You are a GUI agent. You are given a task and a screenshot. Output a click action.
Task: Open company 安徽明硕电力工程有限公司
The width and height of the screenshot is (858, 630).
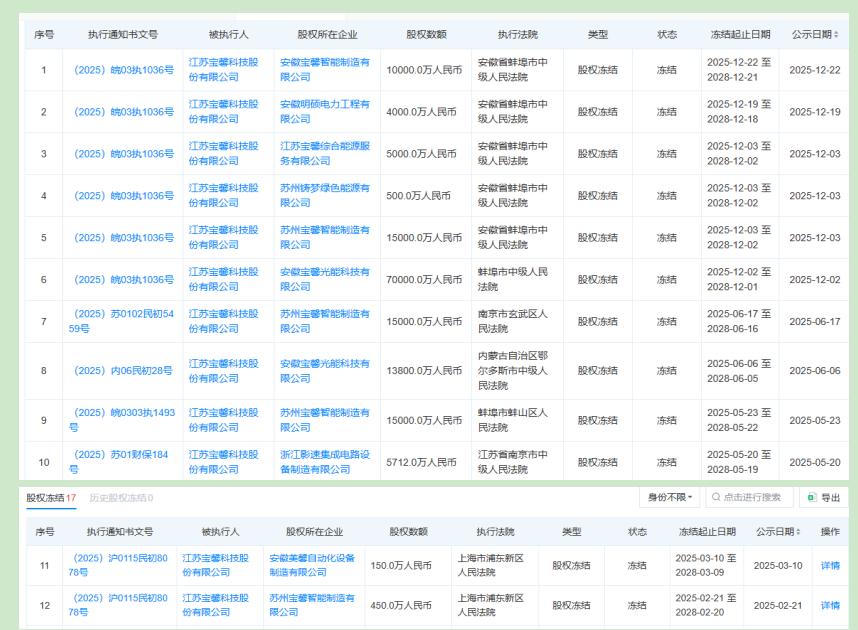[323, 111]
